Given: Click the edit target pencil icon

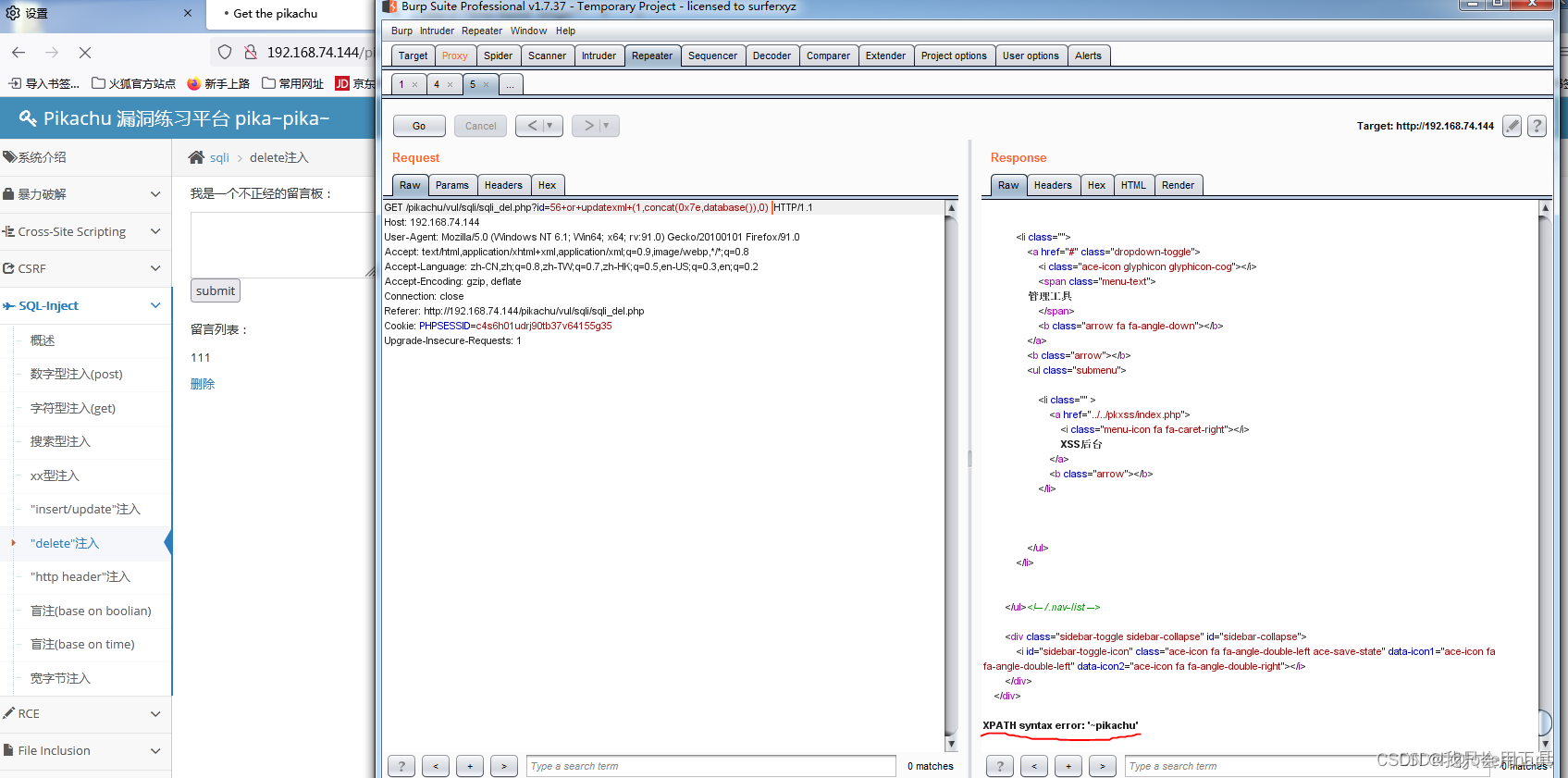Looking at the screenshot, I should pos(1512,126).
